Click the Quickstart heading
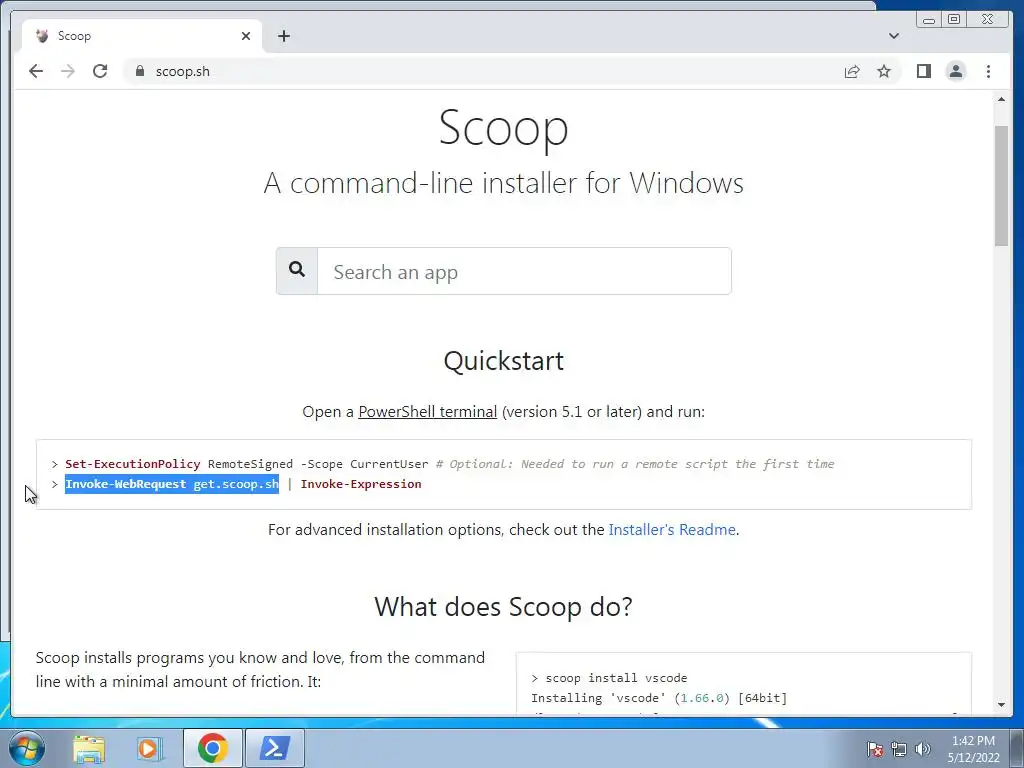Image resolution: width=1024 pixels, height=768 pixels. click(504, 360)
